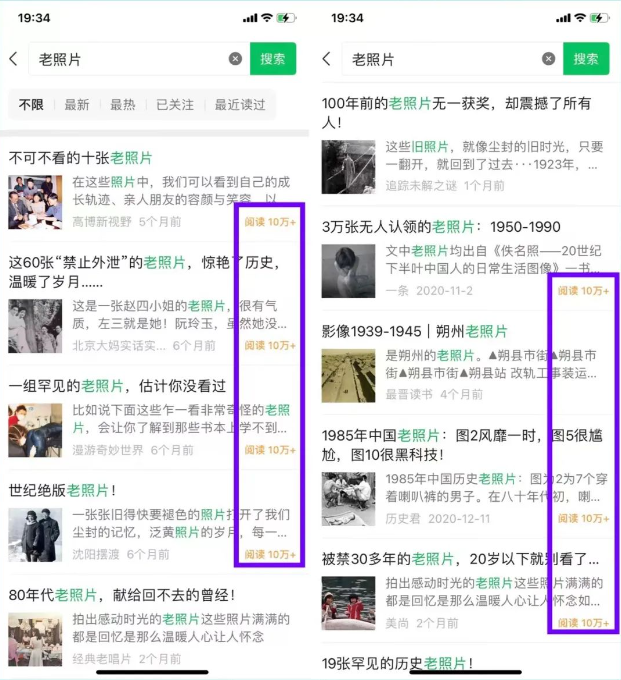Open thumbnail of 1985年中国老照片 article
621x680 pixels.
pyautogui.click(x=348, y=499)
